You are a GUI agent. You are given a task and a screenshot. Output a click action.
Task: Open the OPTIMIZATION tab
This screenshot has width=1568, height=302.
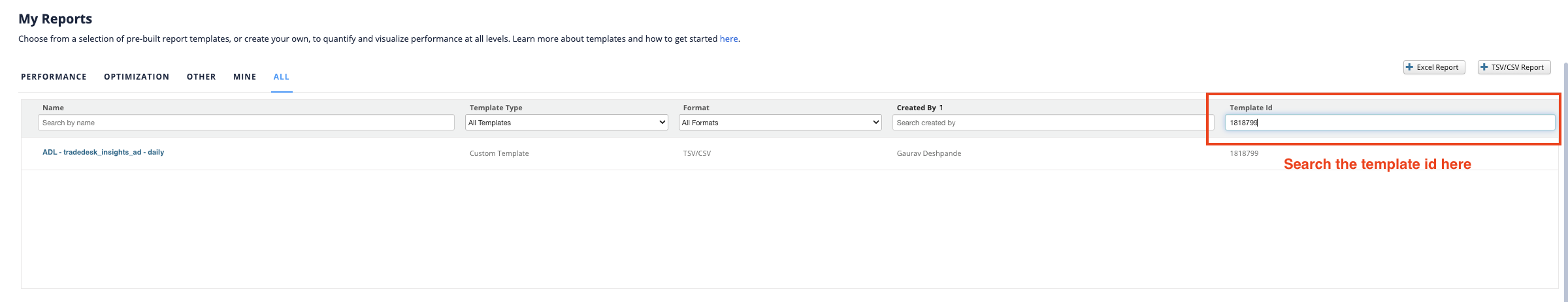137,77
